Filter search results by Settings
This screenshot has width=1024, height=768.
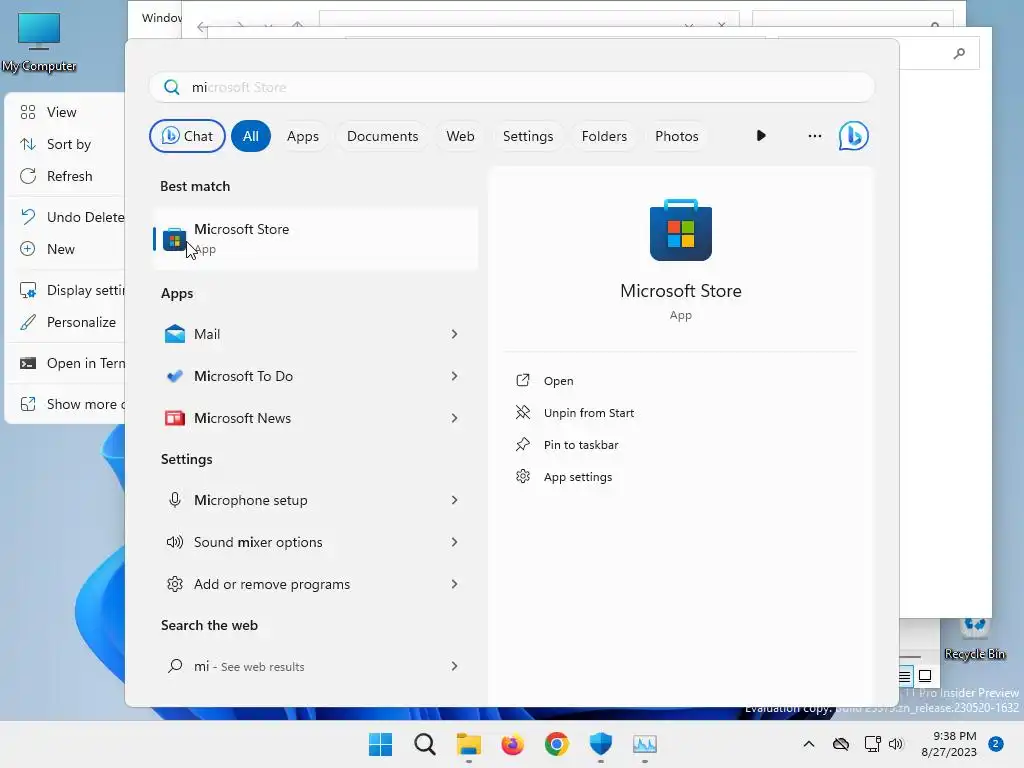[x=528, y=136]
